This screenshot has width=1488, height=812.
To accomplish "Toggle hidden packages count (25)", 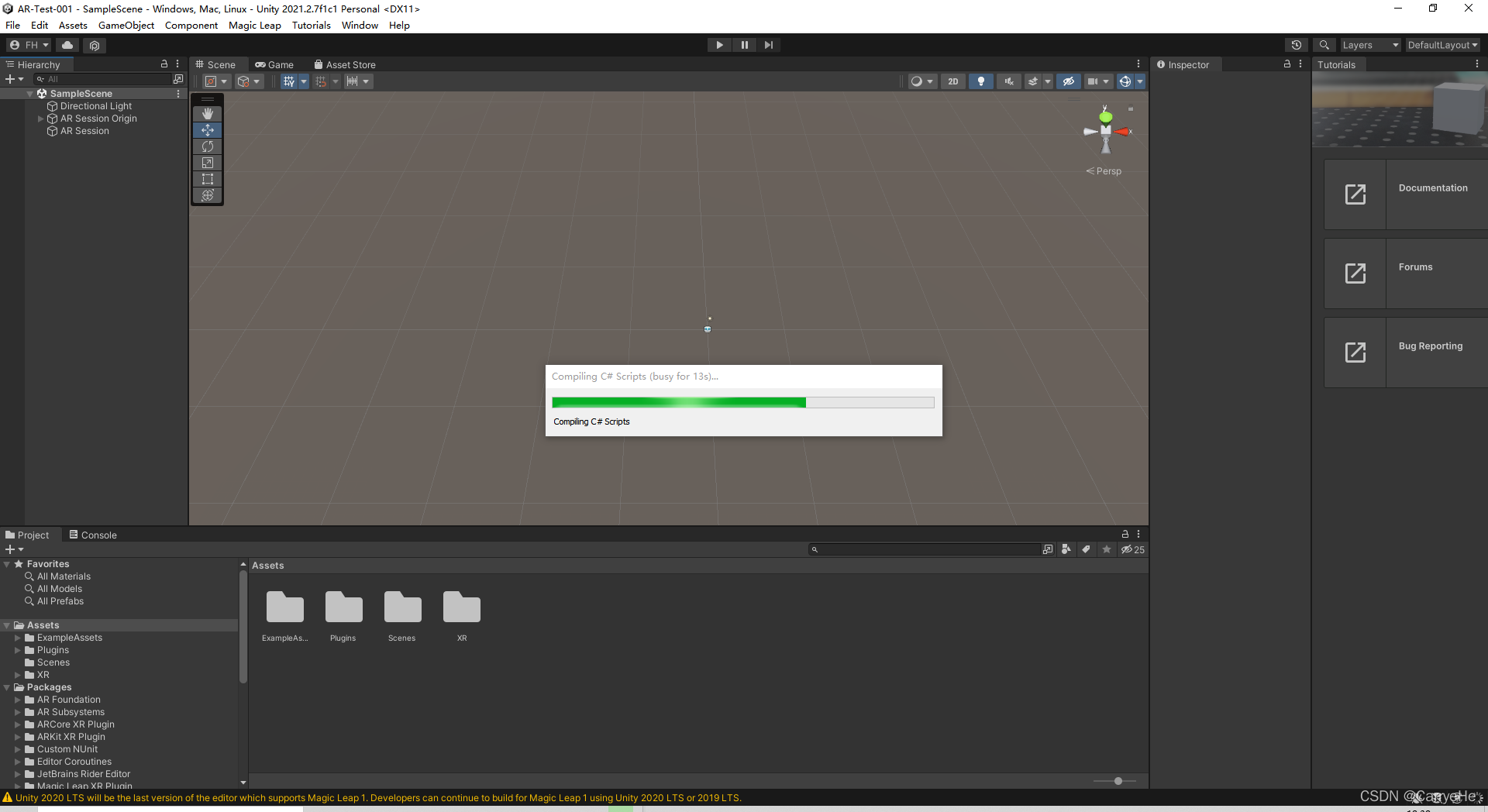I will [x=1132, y=549].
